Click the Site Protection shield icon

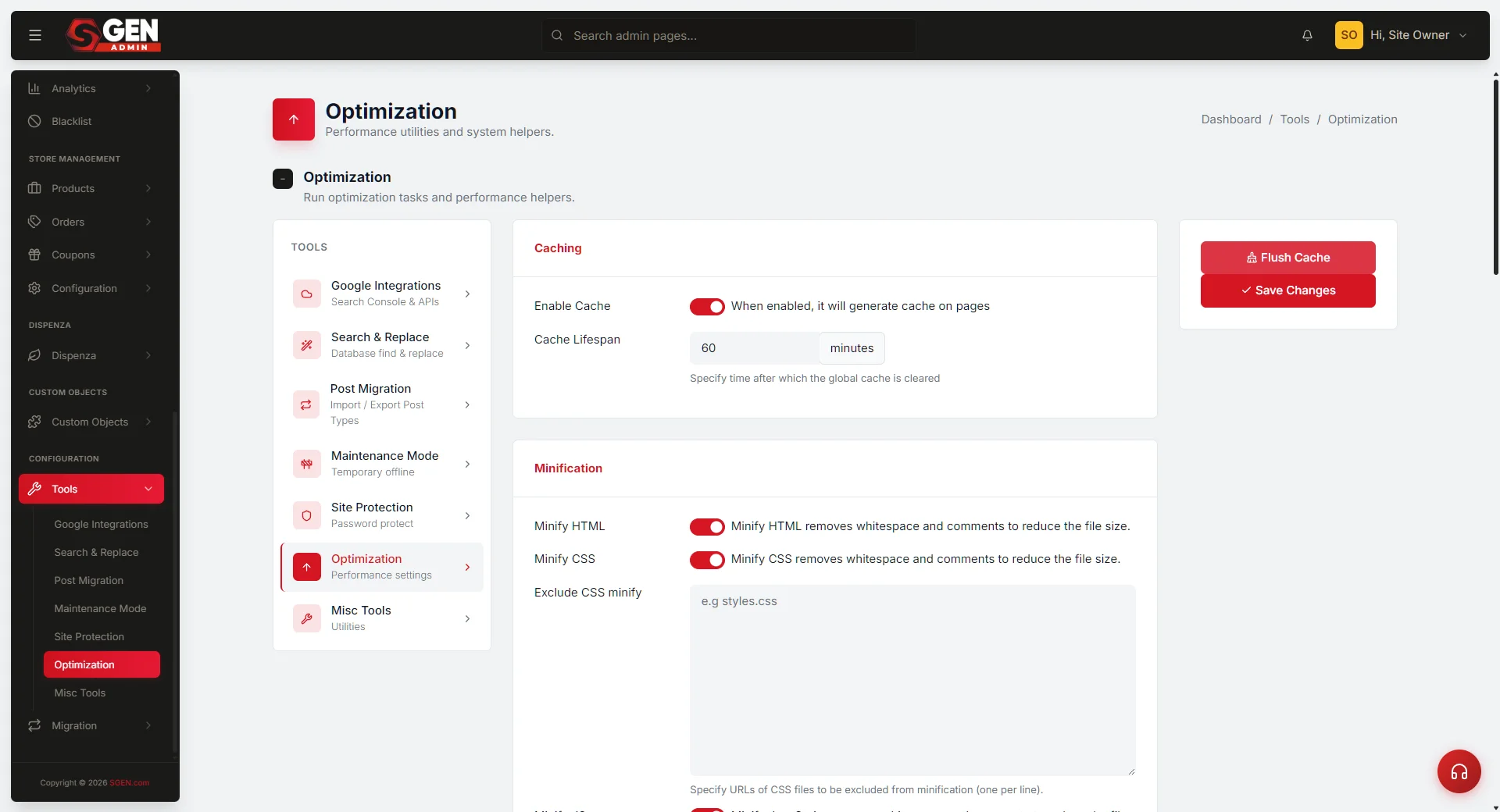pyautogui.click(x=306, y=515)
